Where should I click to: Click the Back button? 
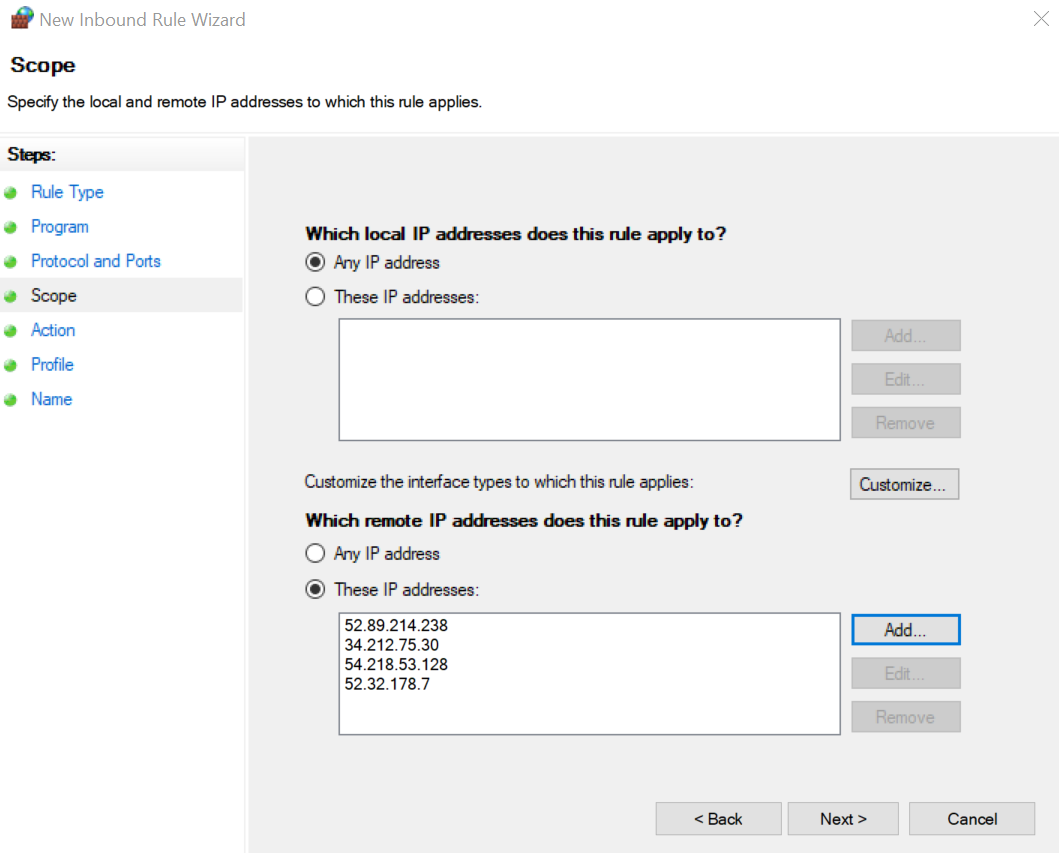pos(718,819)
